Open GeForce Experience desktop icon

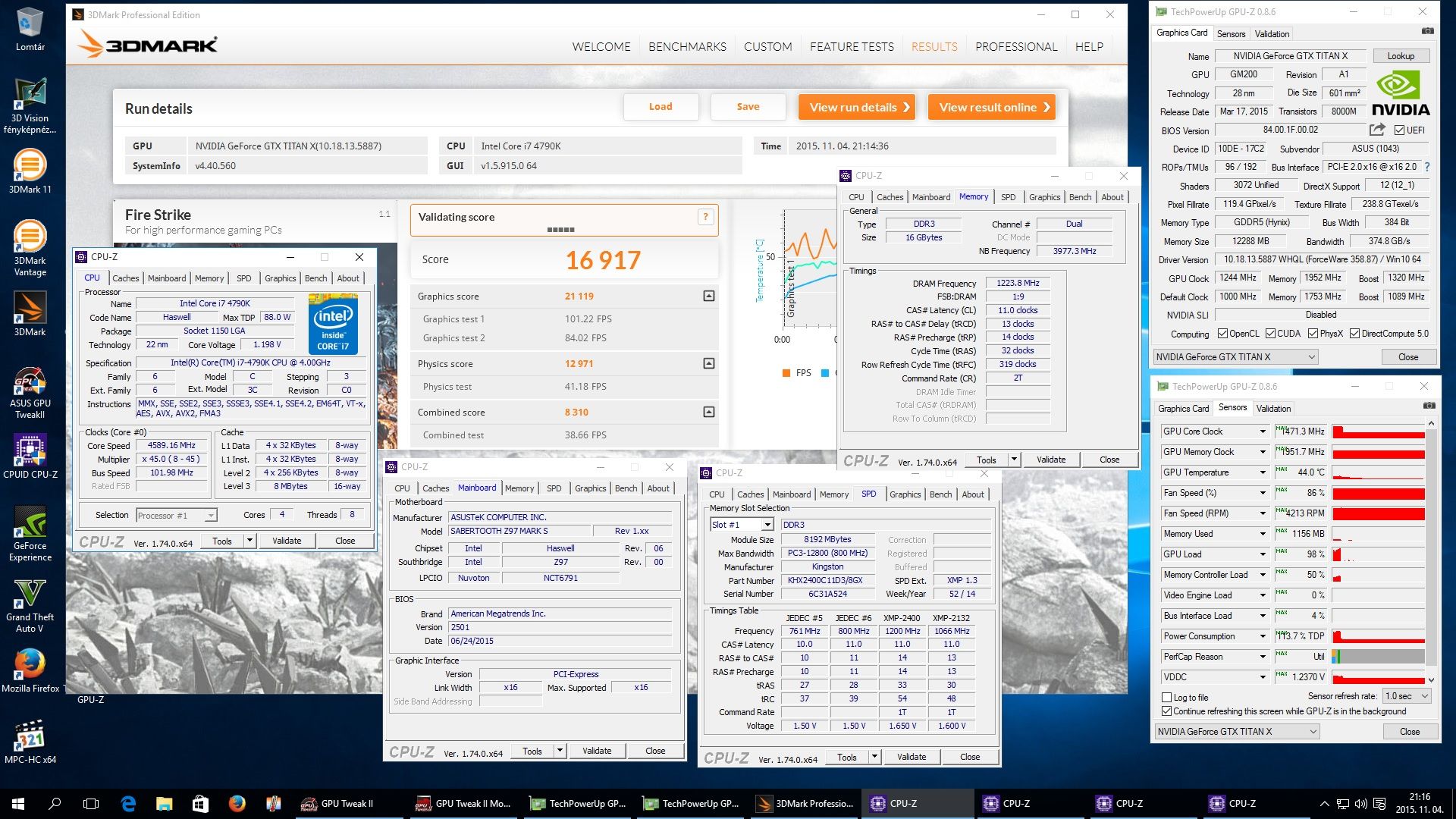coord(30,534)
